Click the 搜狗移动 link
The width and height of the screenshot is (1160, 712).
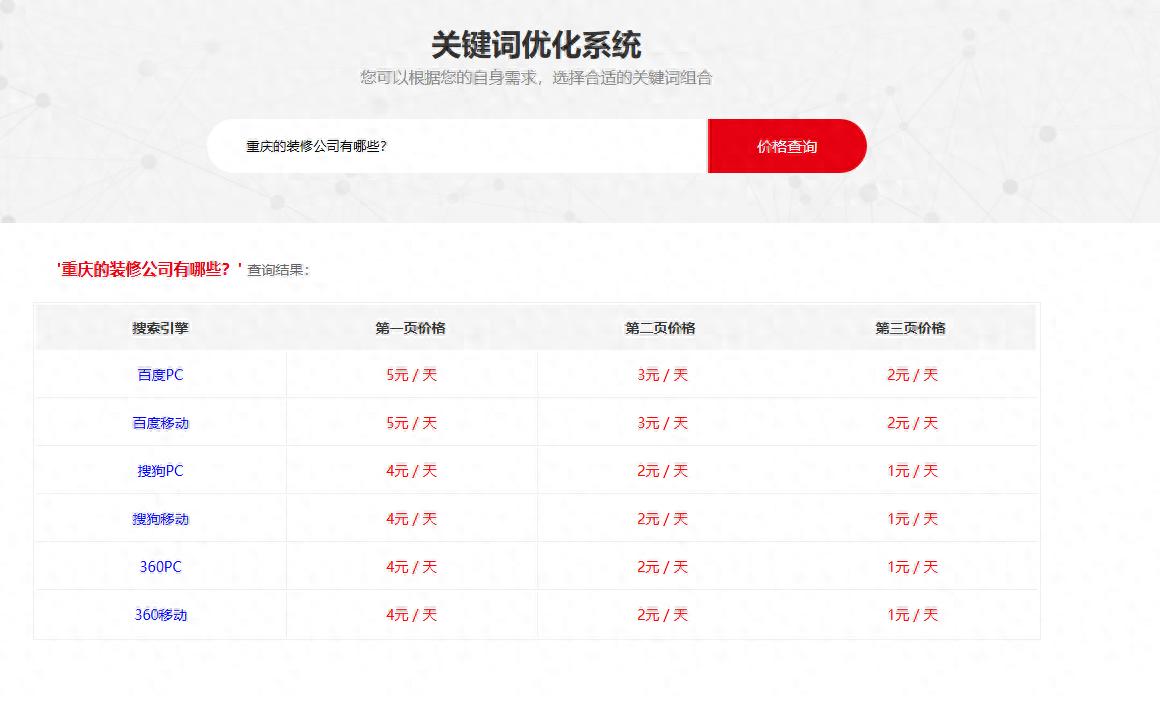pyautogui.click(x=160, y=518)
